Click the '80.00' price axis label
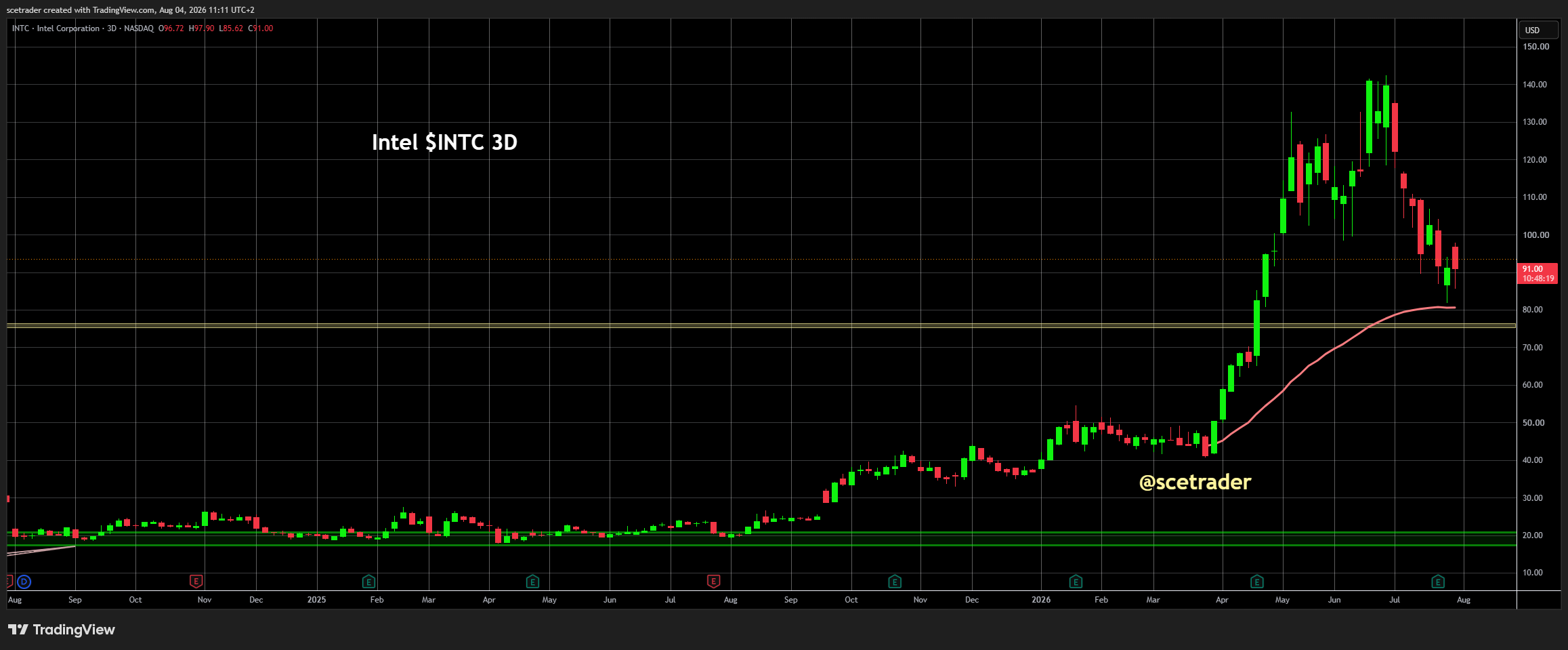1568x650 pixels. [1533, 310]
